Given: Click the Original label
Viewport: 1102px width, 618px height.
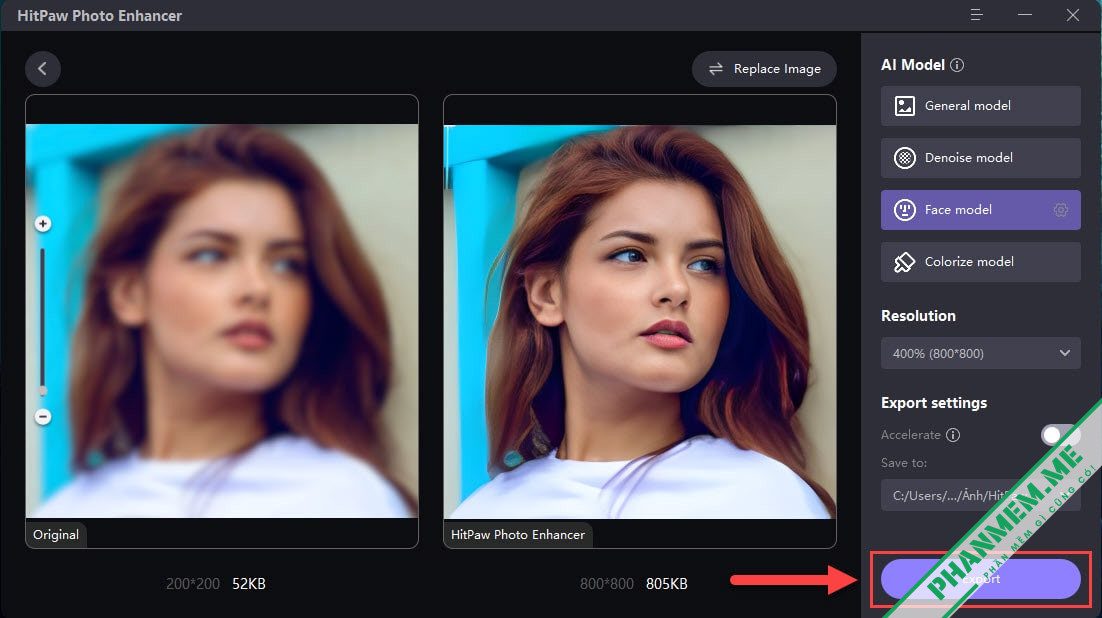Looking at the screenshot, I should [56, 534].
